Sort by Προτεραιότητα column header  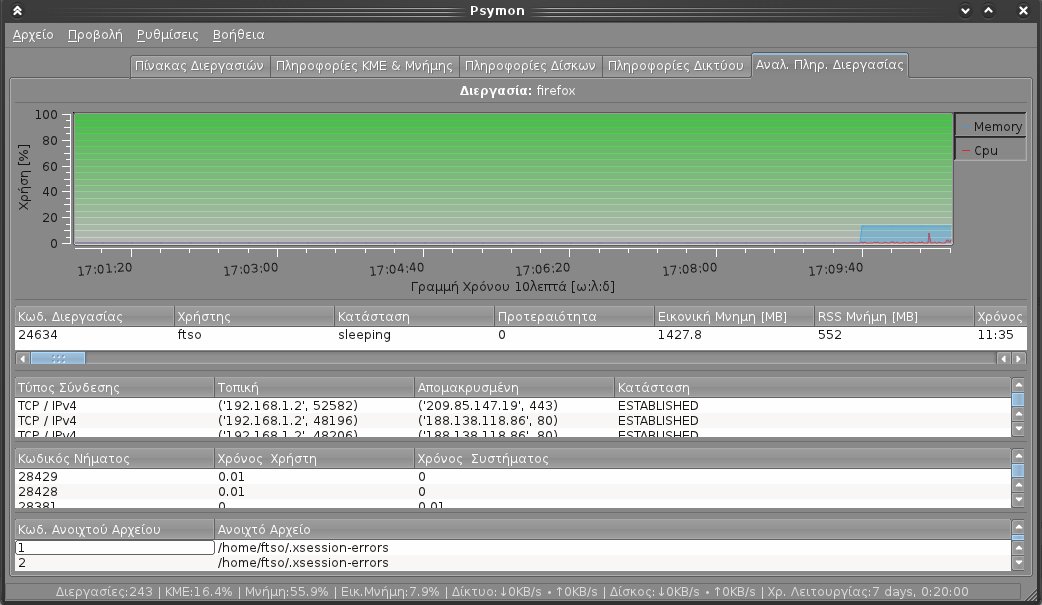(574, 316)
